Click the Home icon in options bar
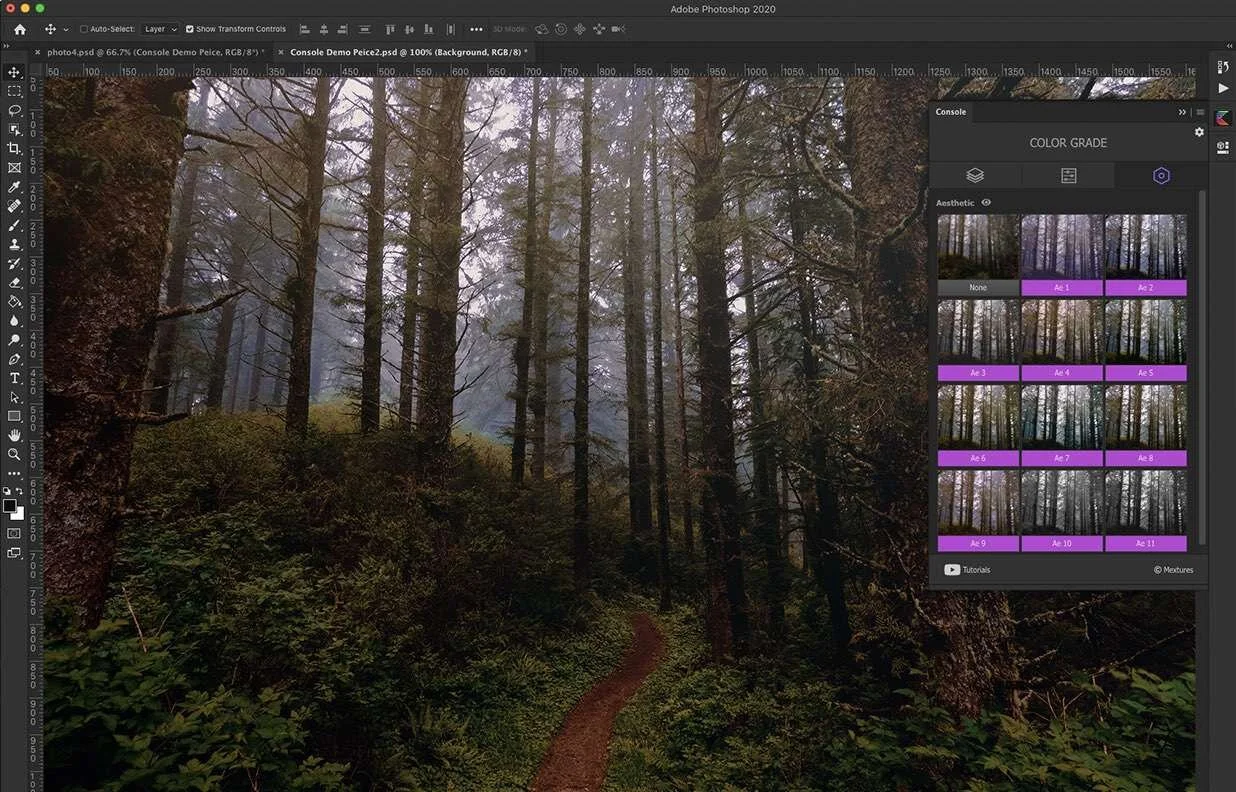1236x792 pixels. 19,29
